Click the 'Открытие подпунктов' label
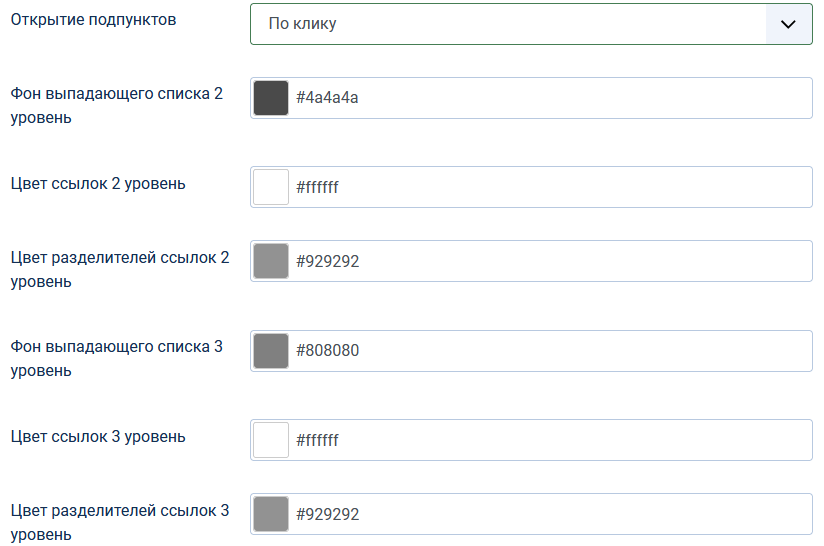Image resolution: width=824 pixels, height=546 pixels. [93, 20]
